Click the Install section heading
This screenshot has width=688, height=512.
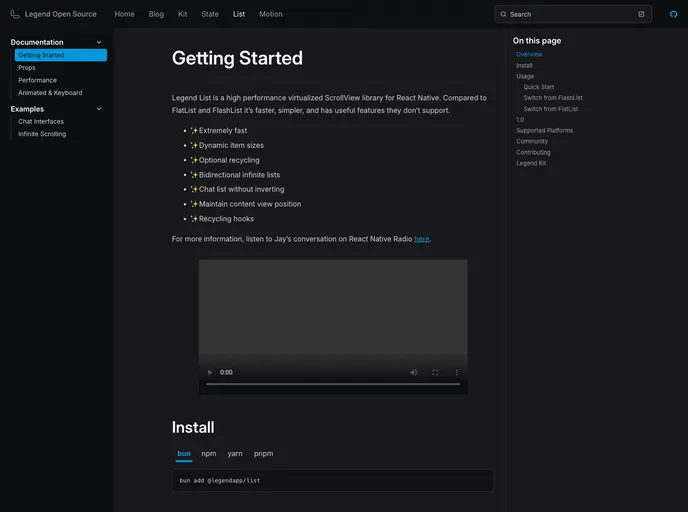(193, 427)
